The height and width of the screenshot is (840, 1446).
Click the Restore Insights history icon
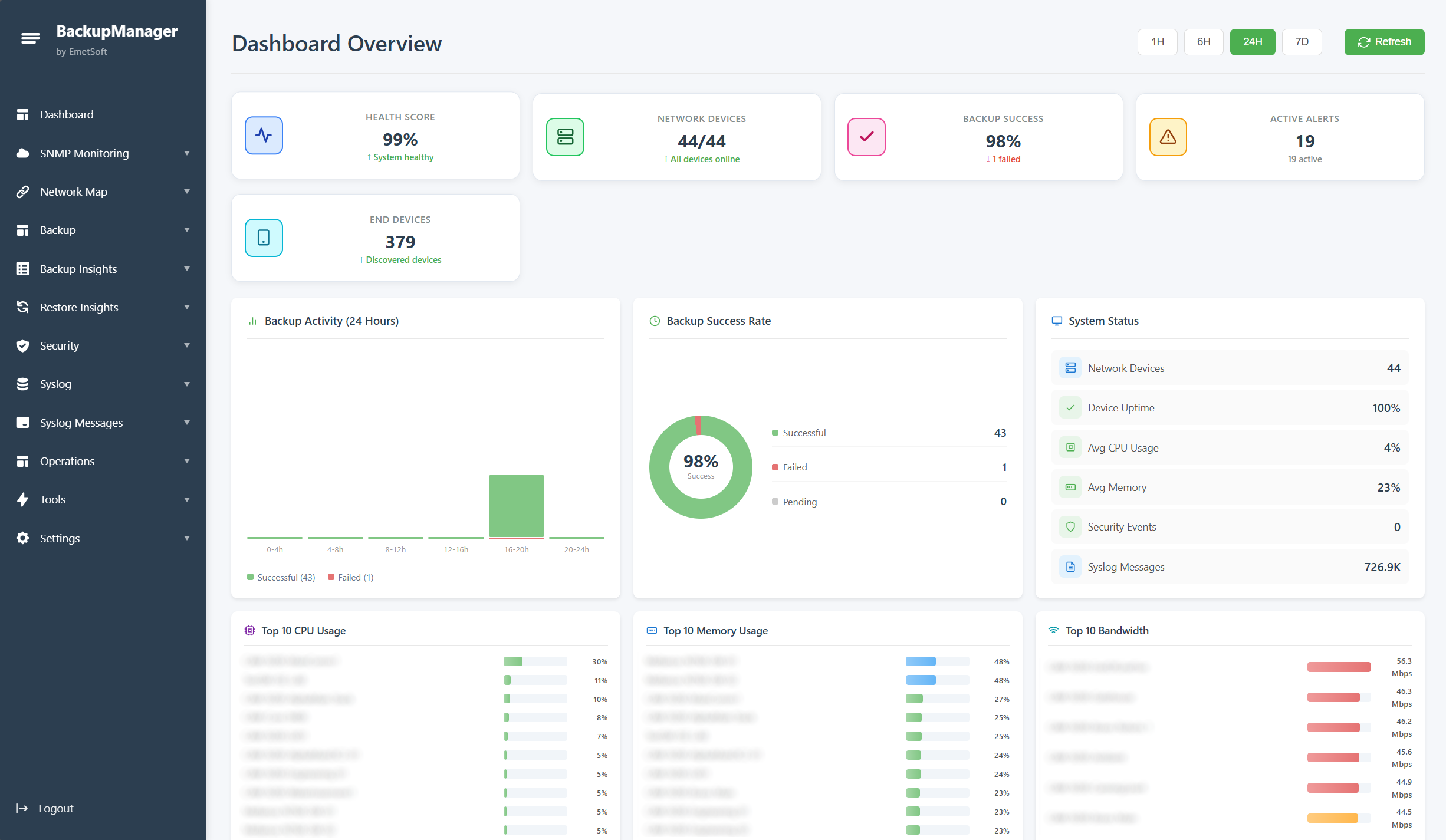(22, 307)
